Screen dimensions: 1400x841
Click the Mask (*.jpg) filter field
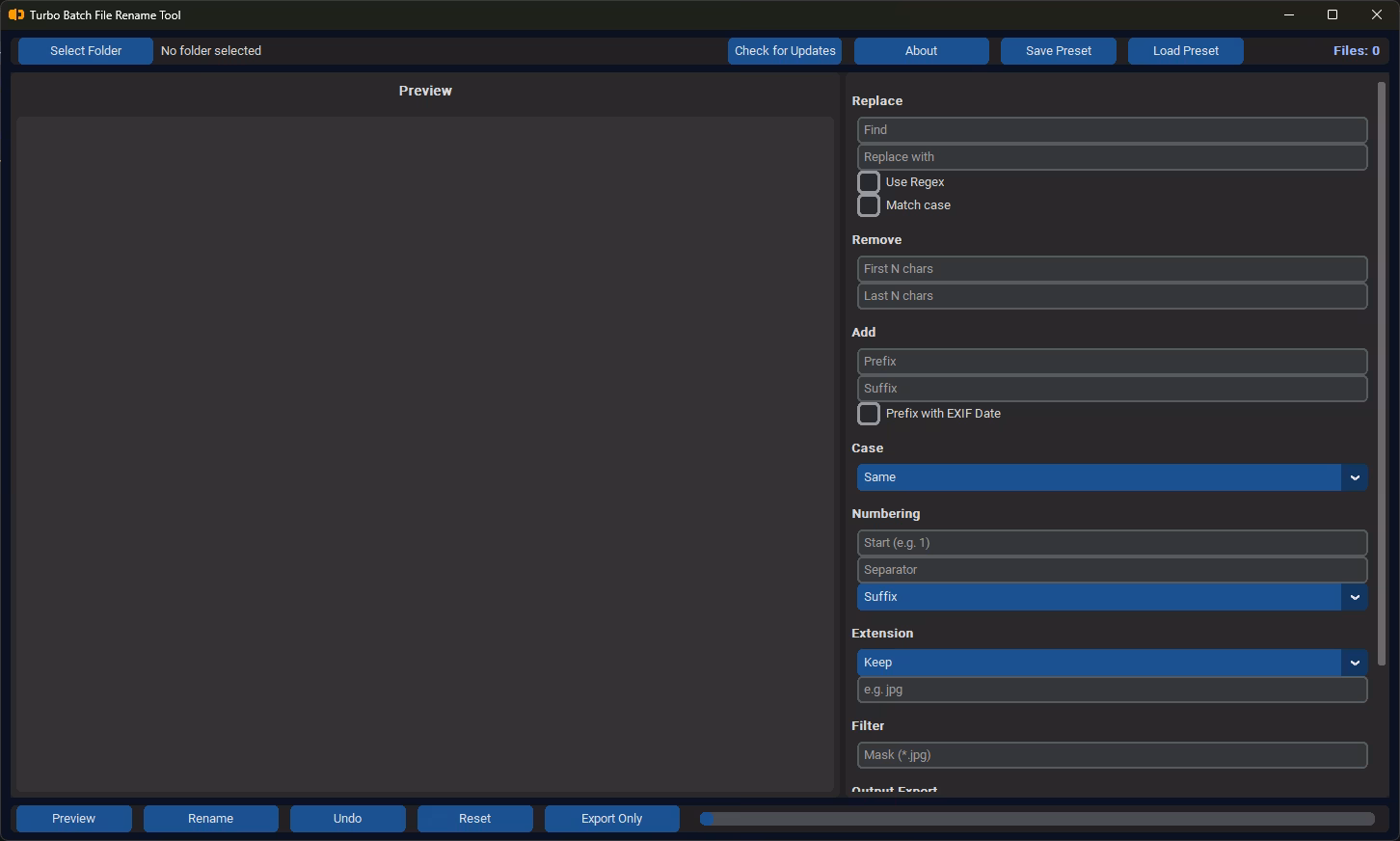[x=1113, y=755]
